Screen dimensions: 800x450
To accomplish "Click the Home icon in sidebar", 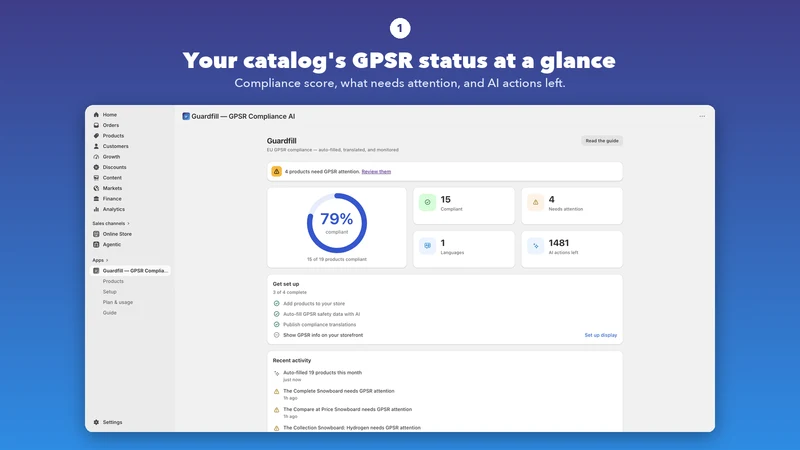I will click(x=96, y=115).
